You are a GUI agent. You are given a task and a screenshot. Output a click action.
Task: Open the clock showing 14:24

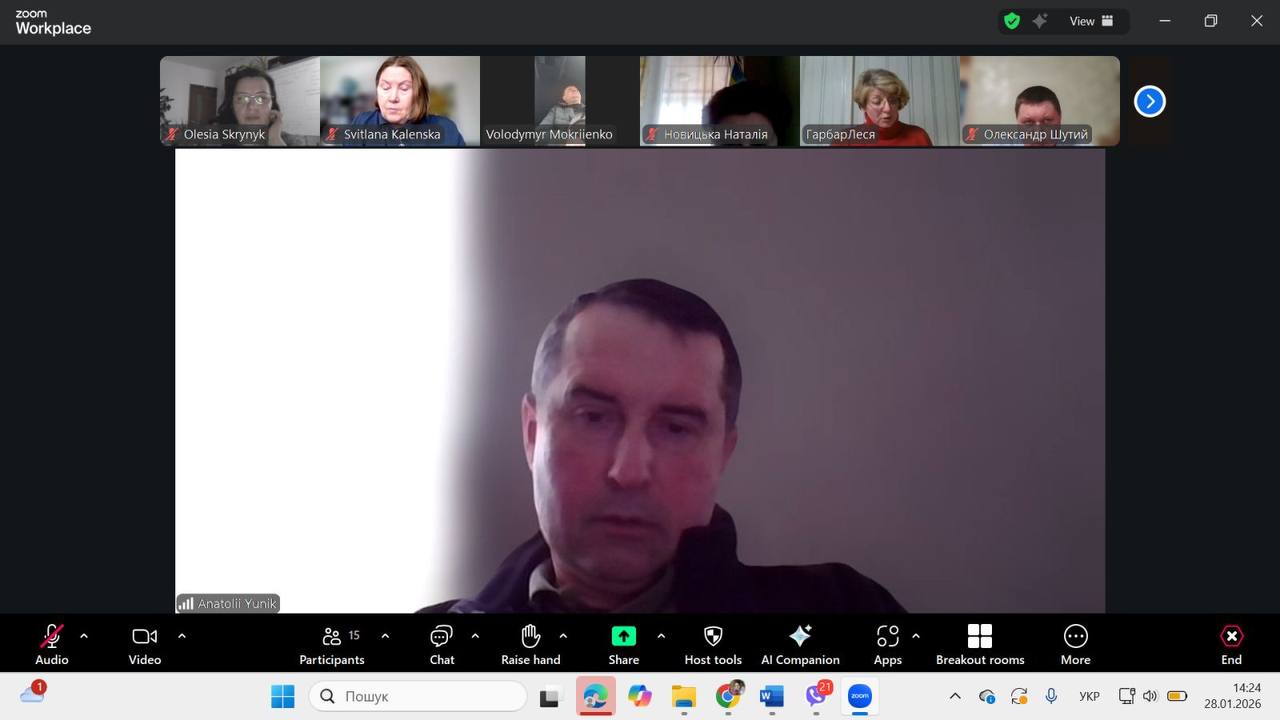(1233, 696)
